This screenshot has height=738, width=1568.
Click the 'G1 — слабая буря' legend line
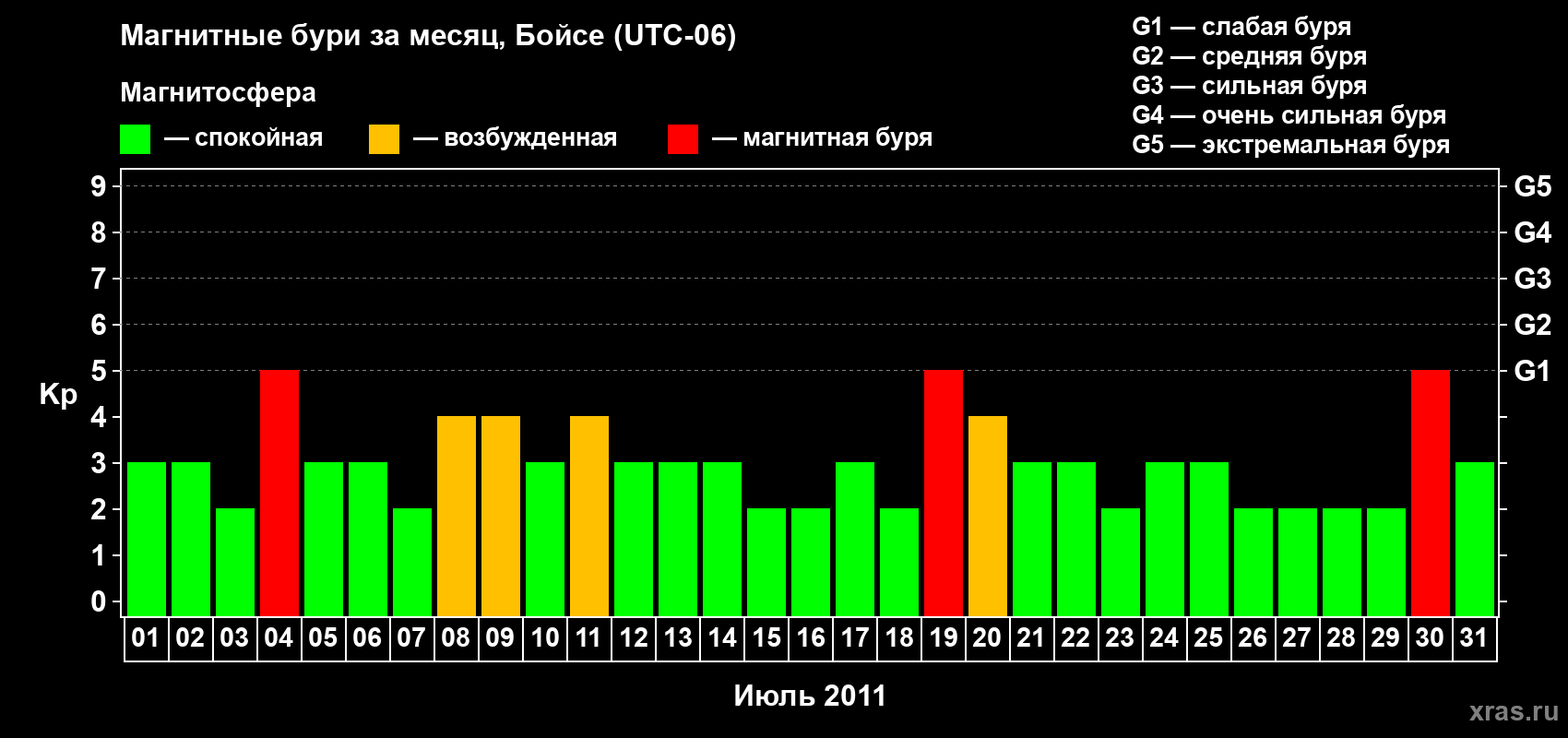(1241, 28)
